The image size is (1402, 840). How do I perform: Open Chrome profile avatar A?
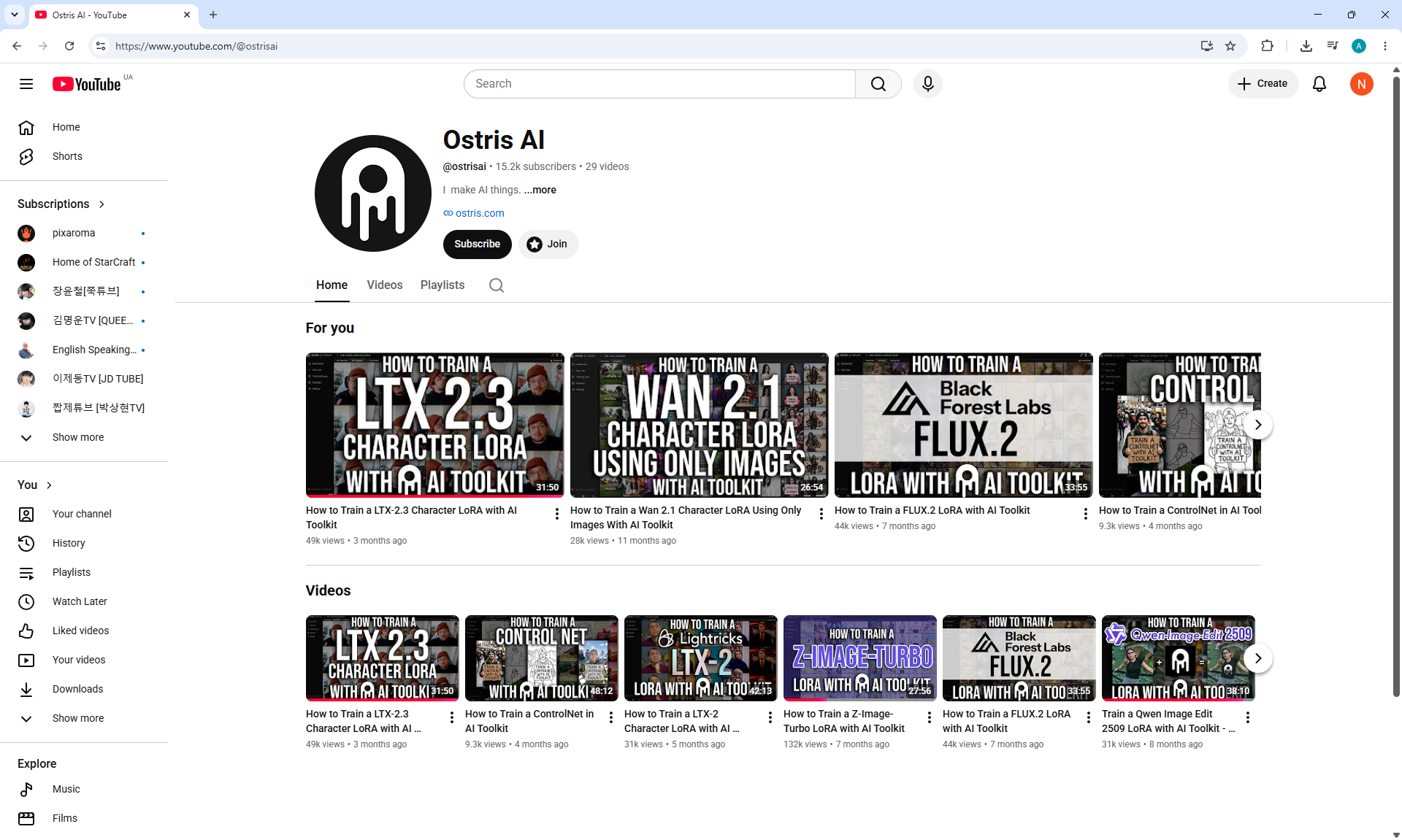coord(1359,46)
